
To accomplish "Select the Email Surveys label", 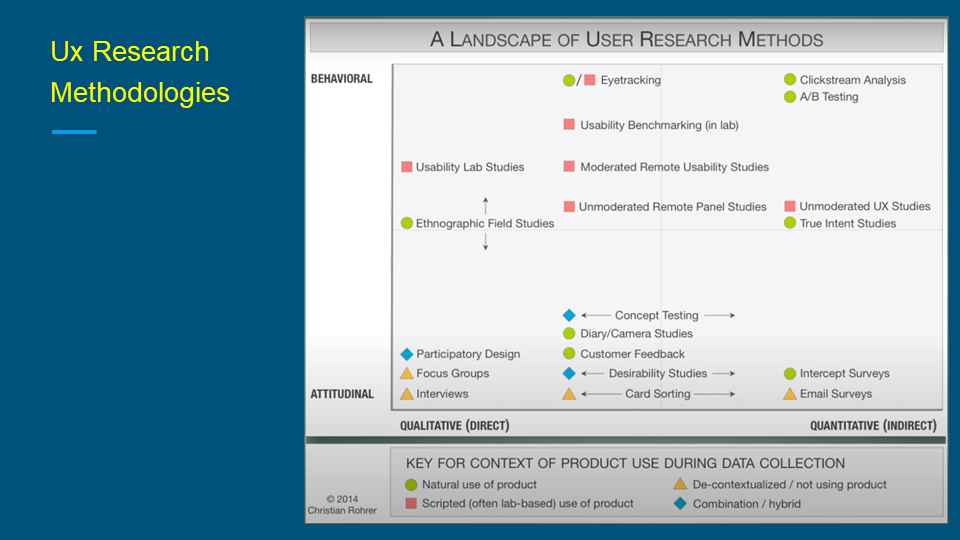I will pyautogui.click(x=836, y=394).
